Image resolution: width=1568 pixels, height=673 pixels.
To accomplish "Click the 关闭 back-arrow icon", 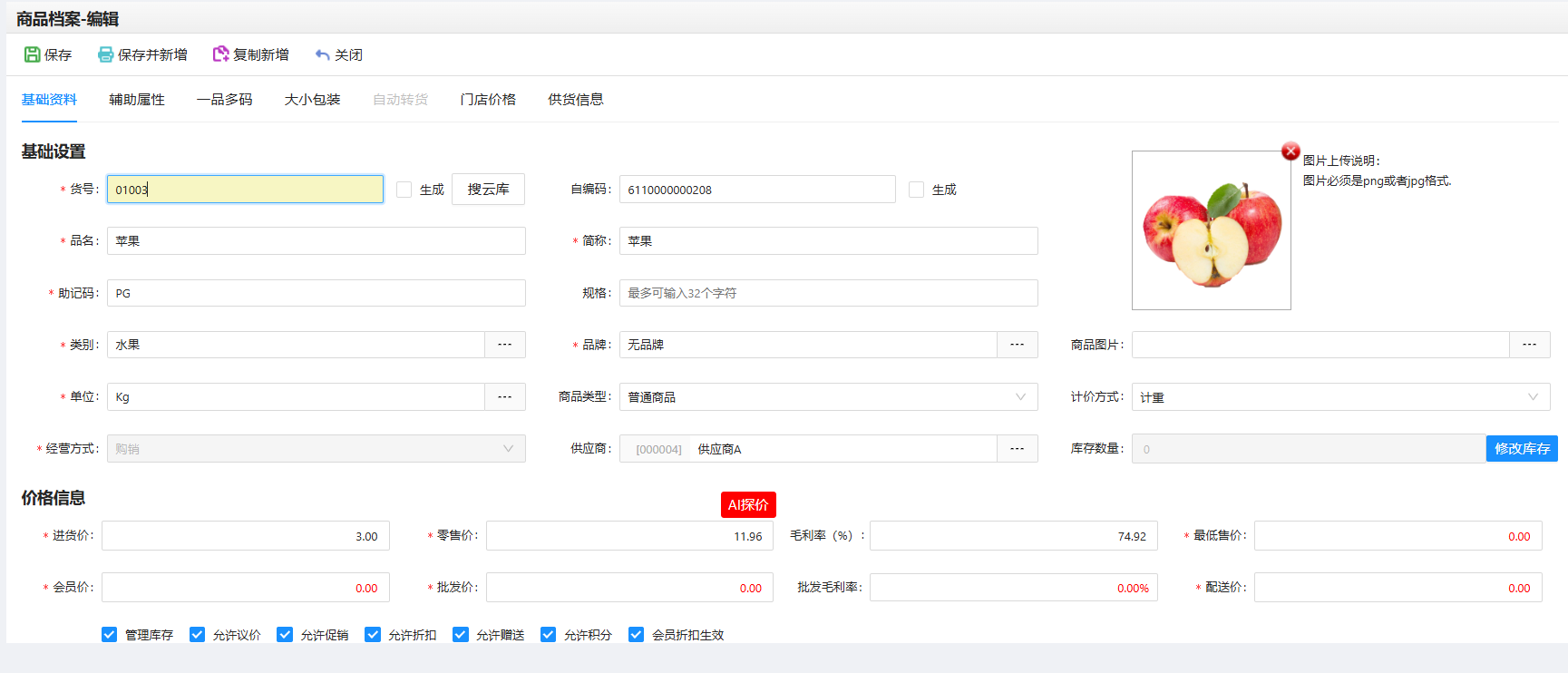I will point(322,54).
